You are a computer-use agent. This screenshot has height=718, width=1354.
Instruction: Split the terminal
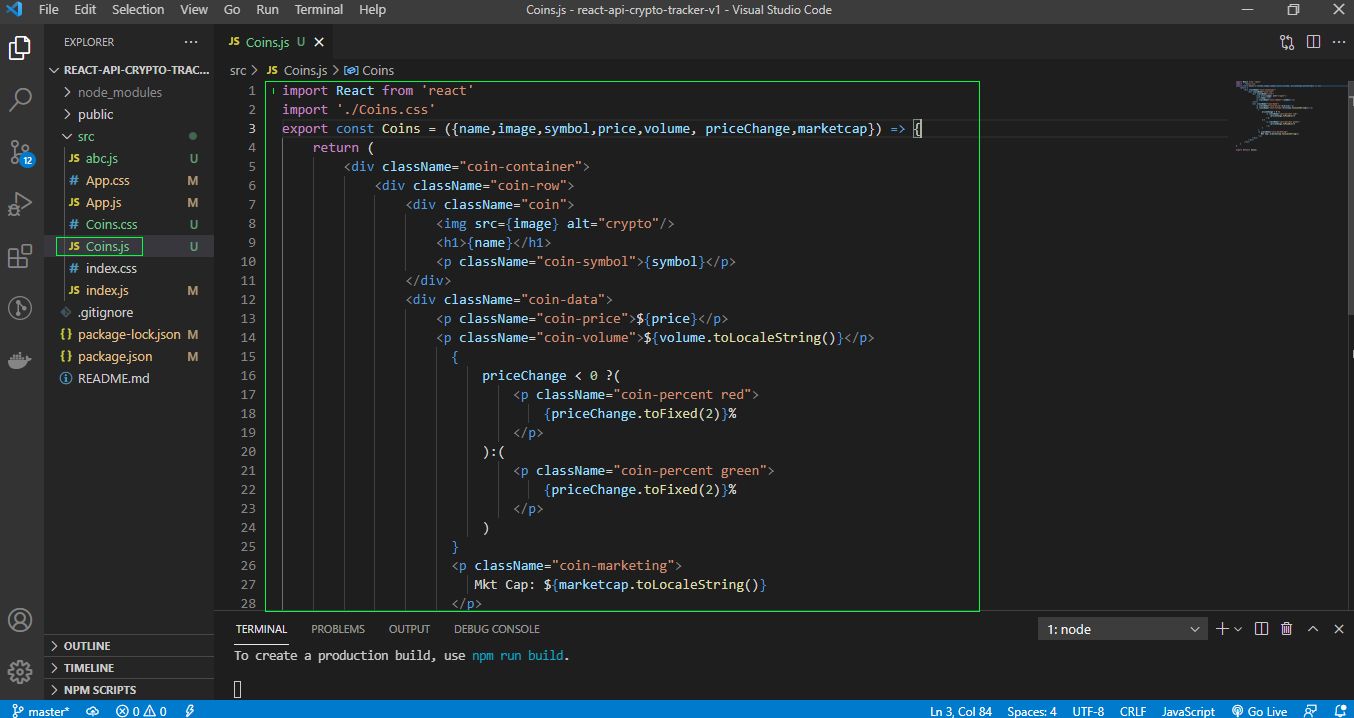pyautogui.click(x=1261, y=629)
